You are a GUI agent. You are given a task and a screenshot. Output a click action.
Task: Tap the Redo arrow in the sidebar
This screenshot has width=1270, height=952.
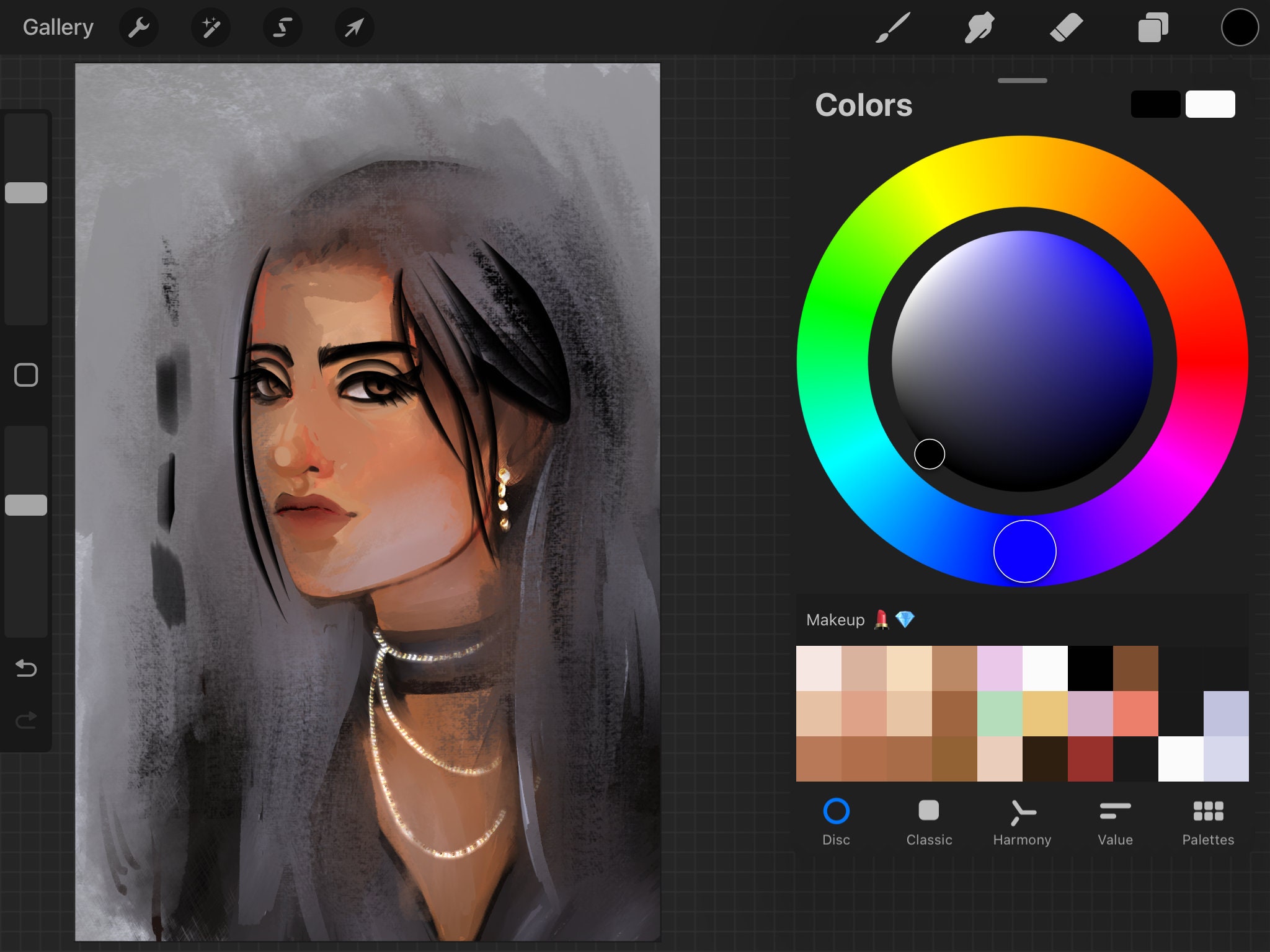pyautogui.click(x=25, y=720)
